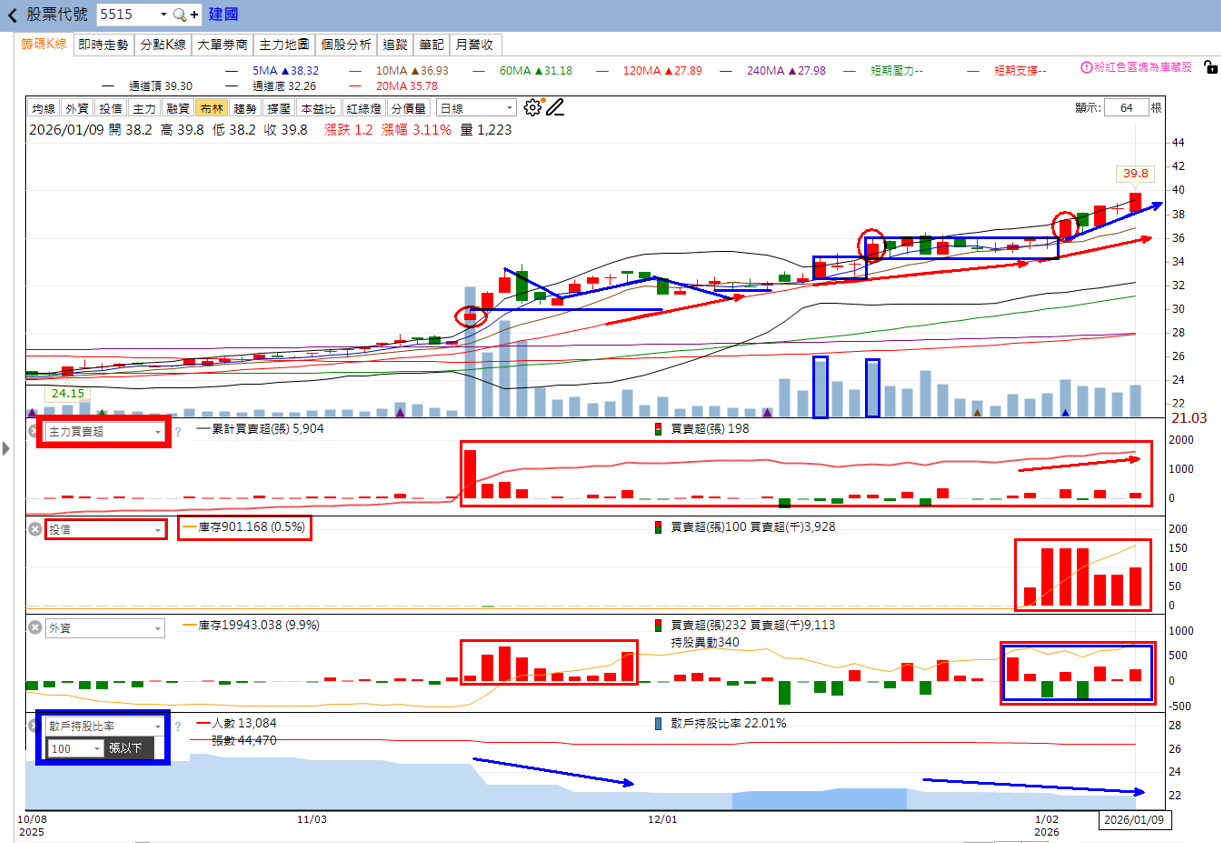Click the 累計買賣超(張) 5,904 label
Screen dimensions: 1221x843
pos(269,429)
